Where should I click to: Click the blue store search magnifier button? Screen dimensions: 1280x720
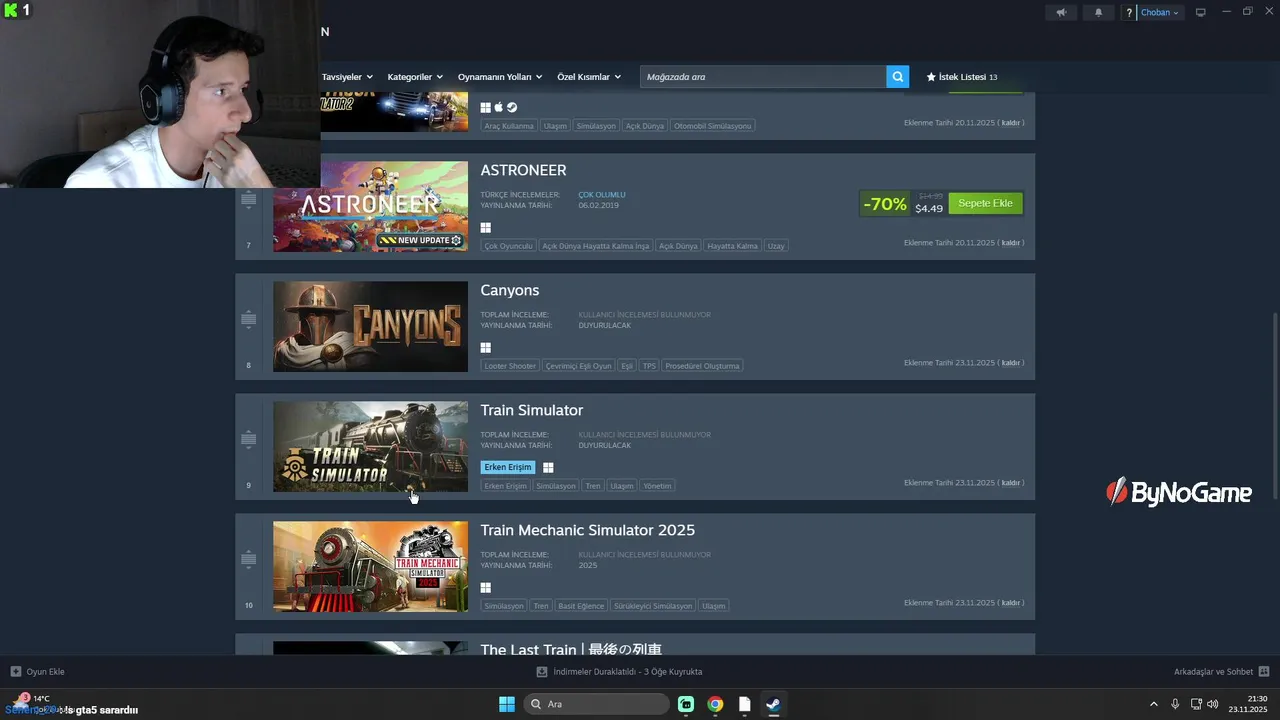898,77
